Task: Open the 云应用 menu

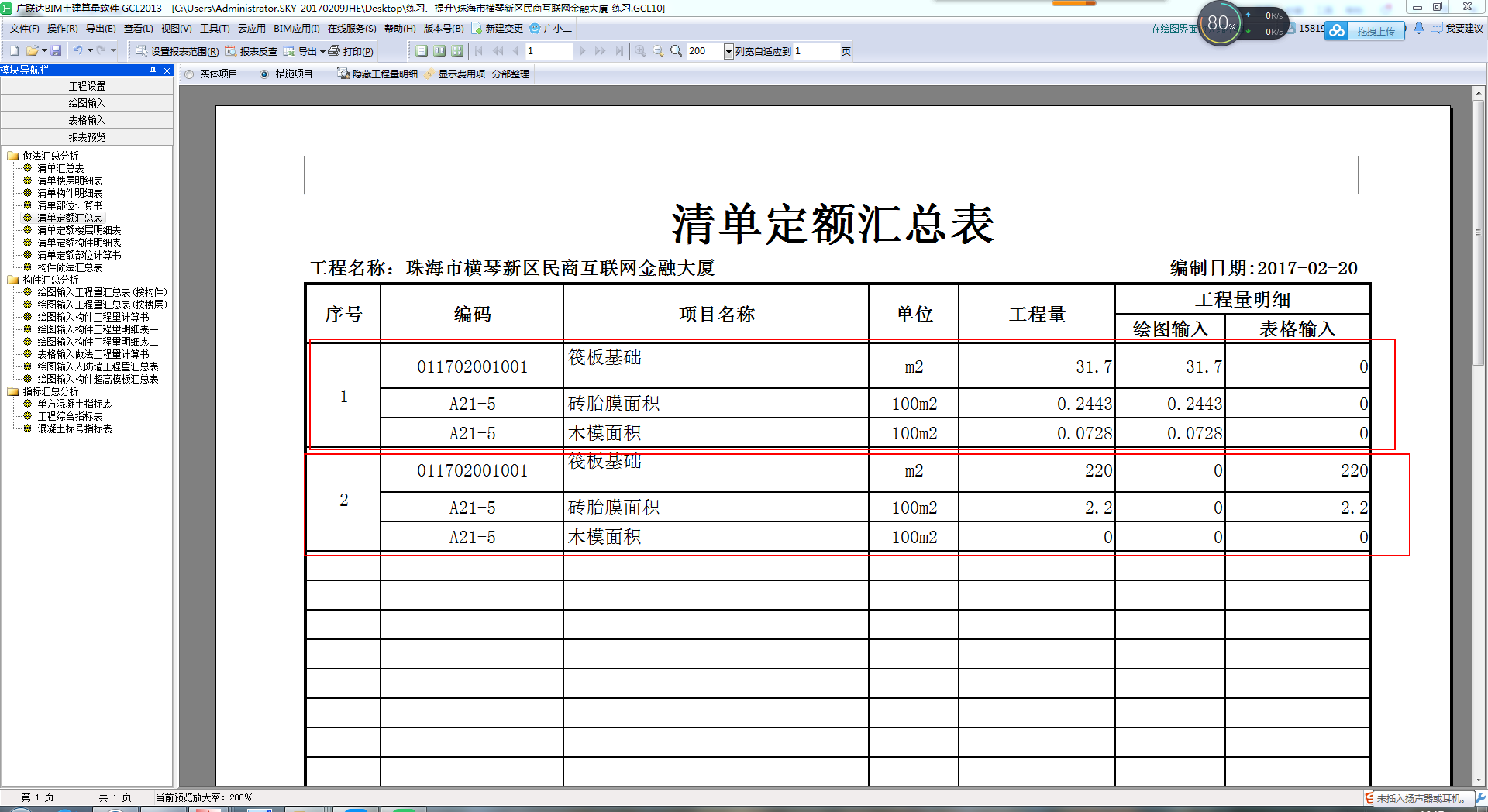Action: (252, 29)
